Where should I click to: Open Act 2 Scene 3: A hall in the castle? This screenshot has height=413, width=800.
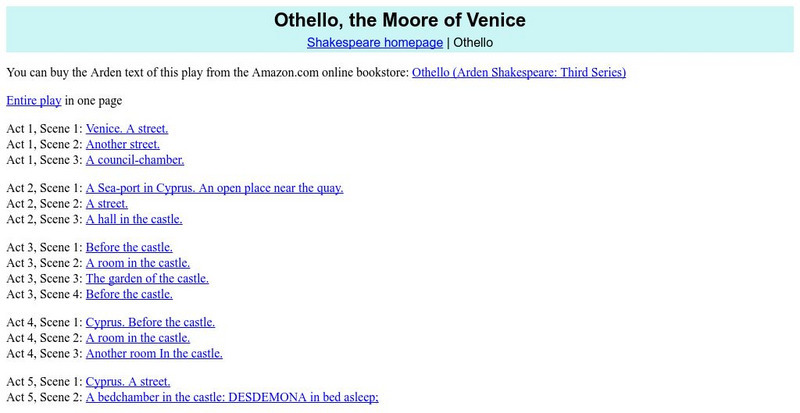(x=134, y=218)
